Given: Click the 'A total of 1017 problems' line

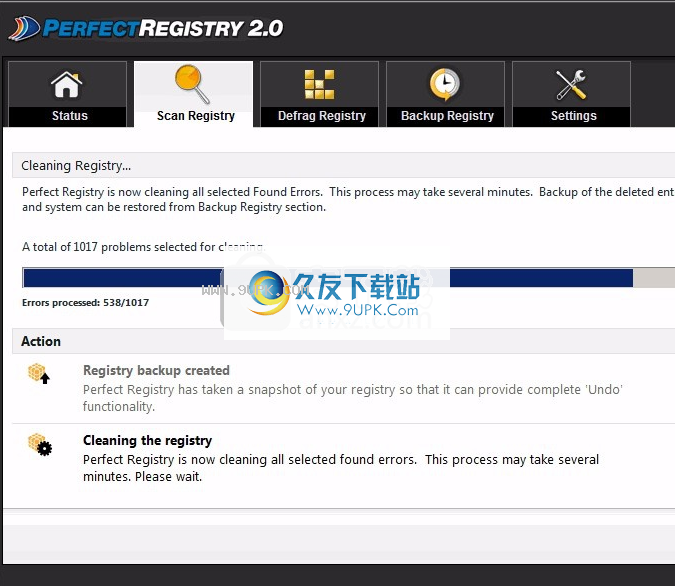Looking at the screenshot, I should 143,247.
